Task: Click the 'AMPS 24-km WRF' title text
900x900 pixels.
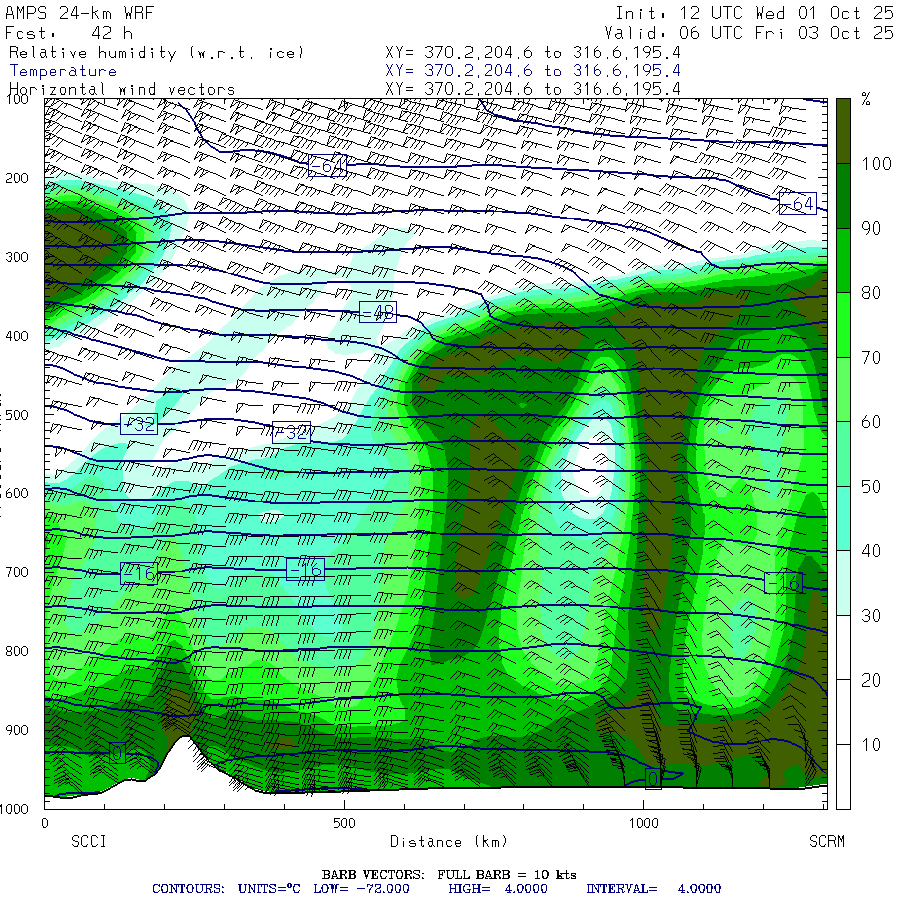Action: [79, 13]
